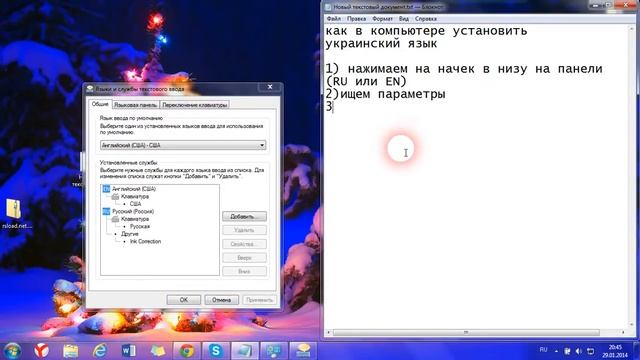
Task: Open Google Chrome from taskbar
Action: [x=187, y=350]
